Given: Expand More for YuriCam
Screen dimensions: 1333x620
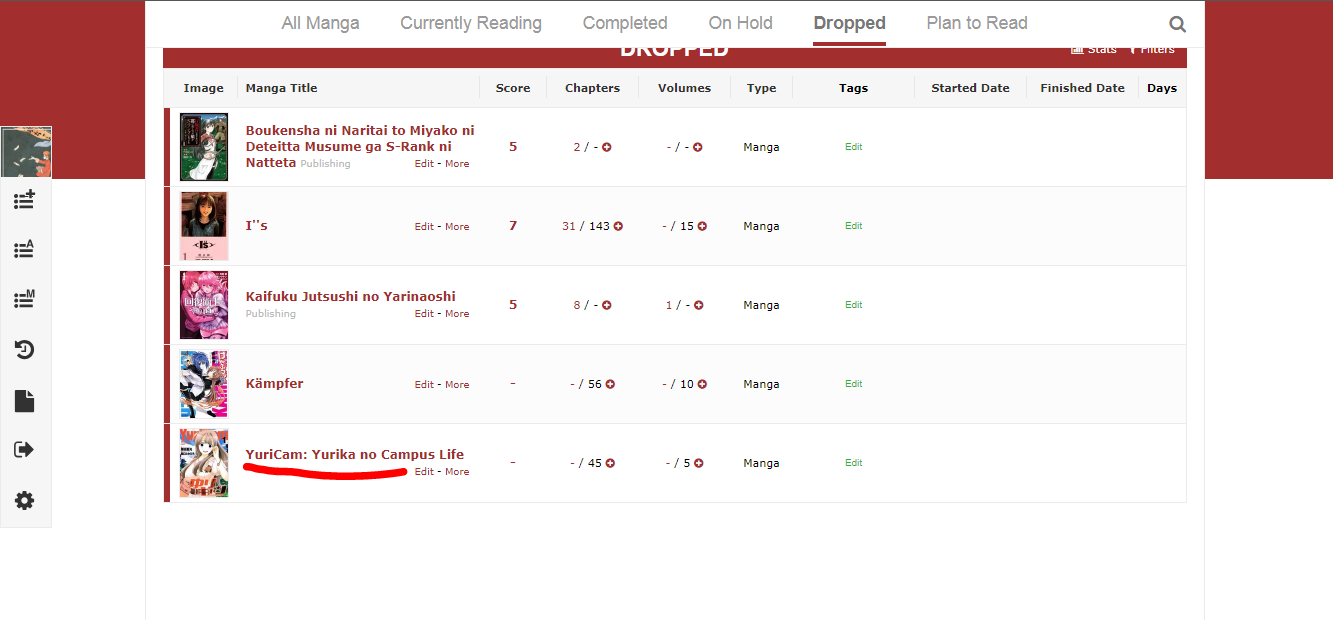Looking at the screenshot, I should click(x=457, y=472).
